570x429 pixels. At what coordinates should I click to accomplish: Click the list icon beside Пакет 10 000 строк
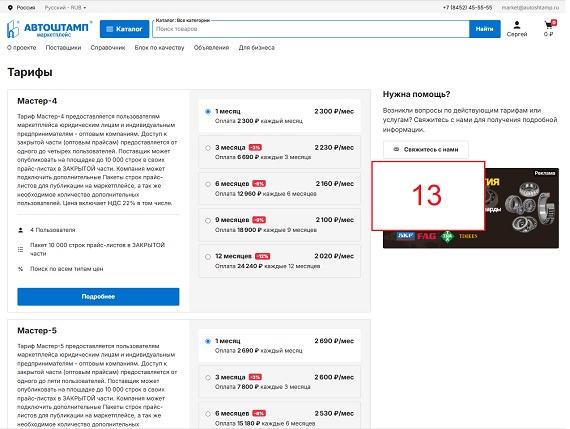tap(20, 249)
